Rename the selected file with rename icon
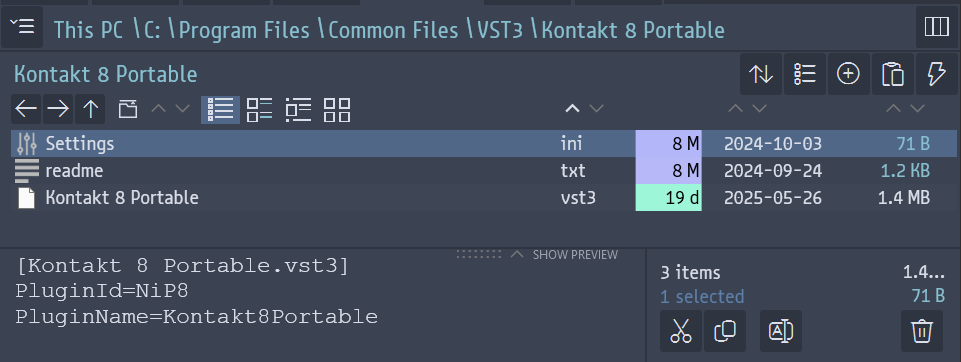This screenshot has width=961, height=362. click(781, 331)
